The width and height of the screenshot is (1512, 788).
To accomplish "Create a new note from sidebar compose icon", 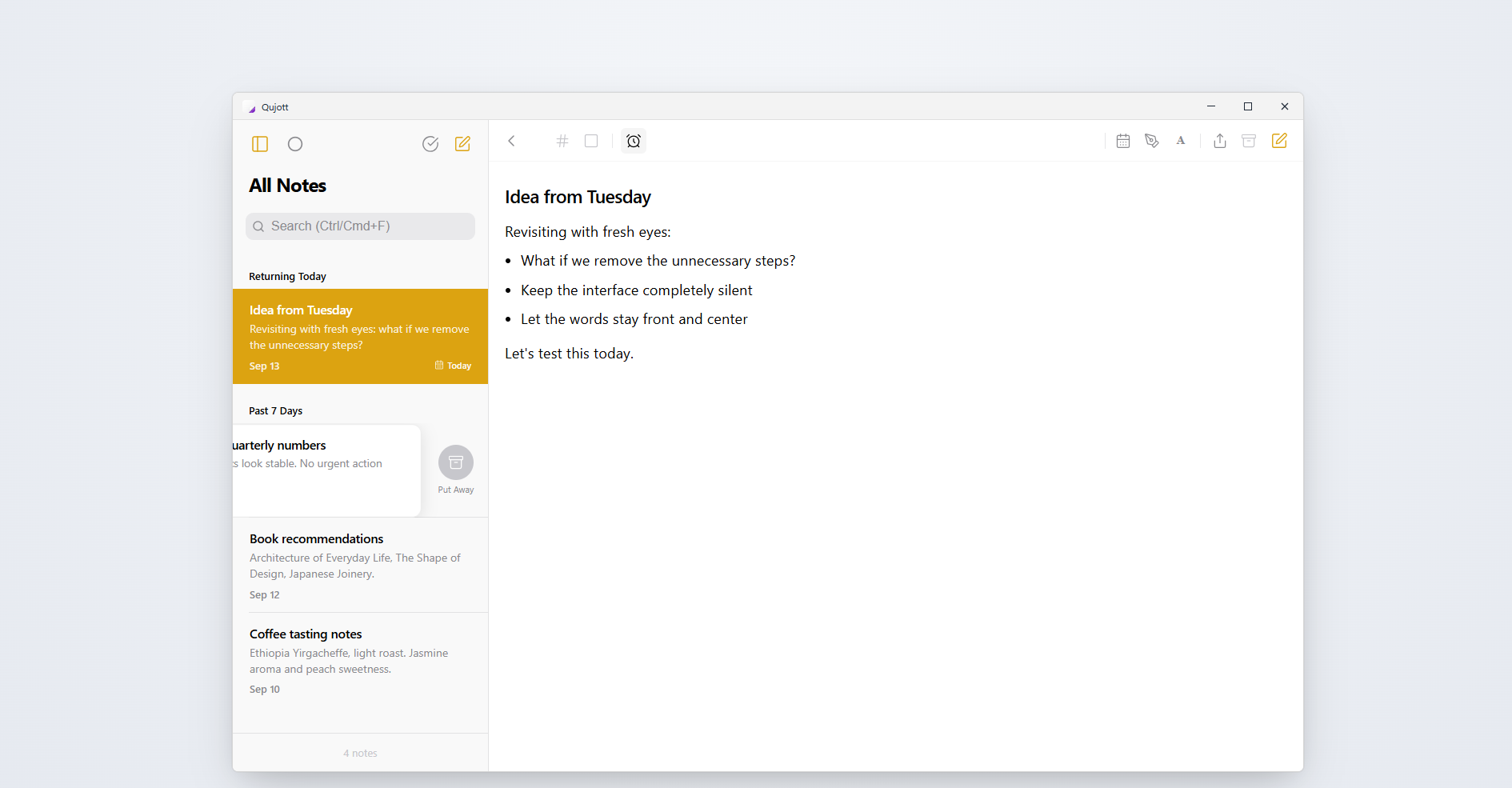I will (x=462, y=144).
